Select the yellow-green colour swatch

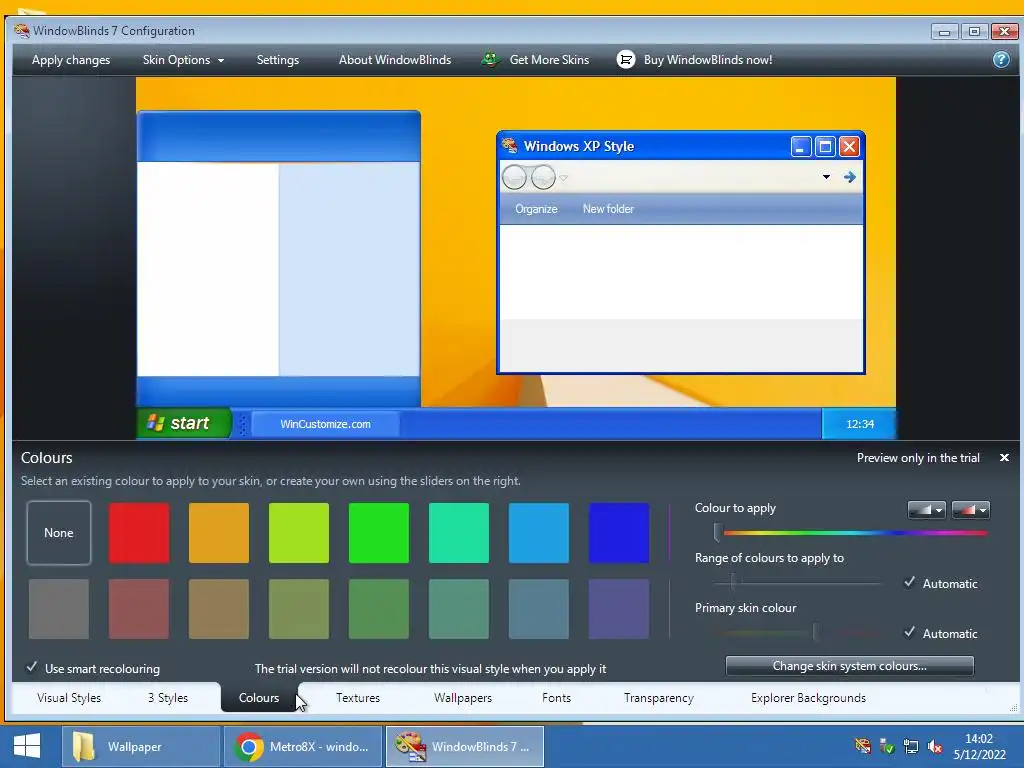click(x=299, y=533)
